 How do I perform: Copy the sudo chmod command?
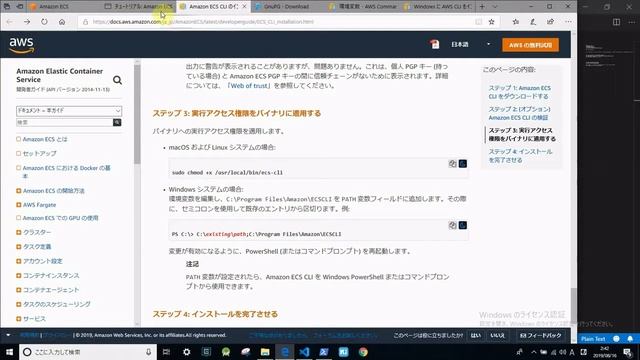coord(452,164)
